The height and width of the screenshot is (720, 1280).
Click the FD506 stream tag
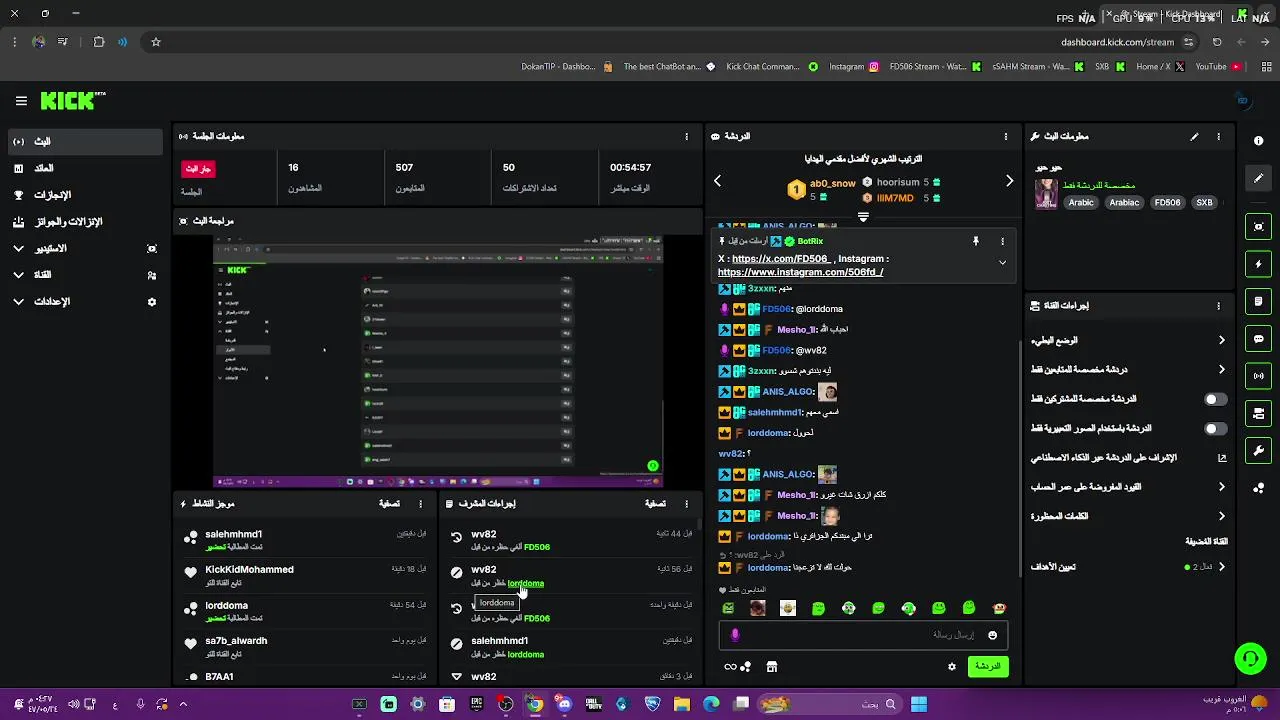click(x=1167, y=202)
